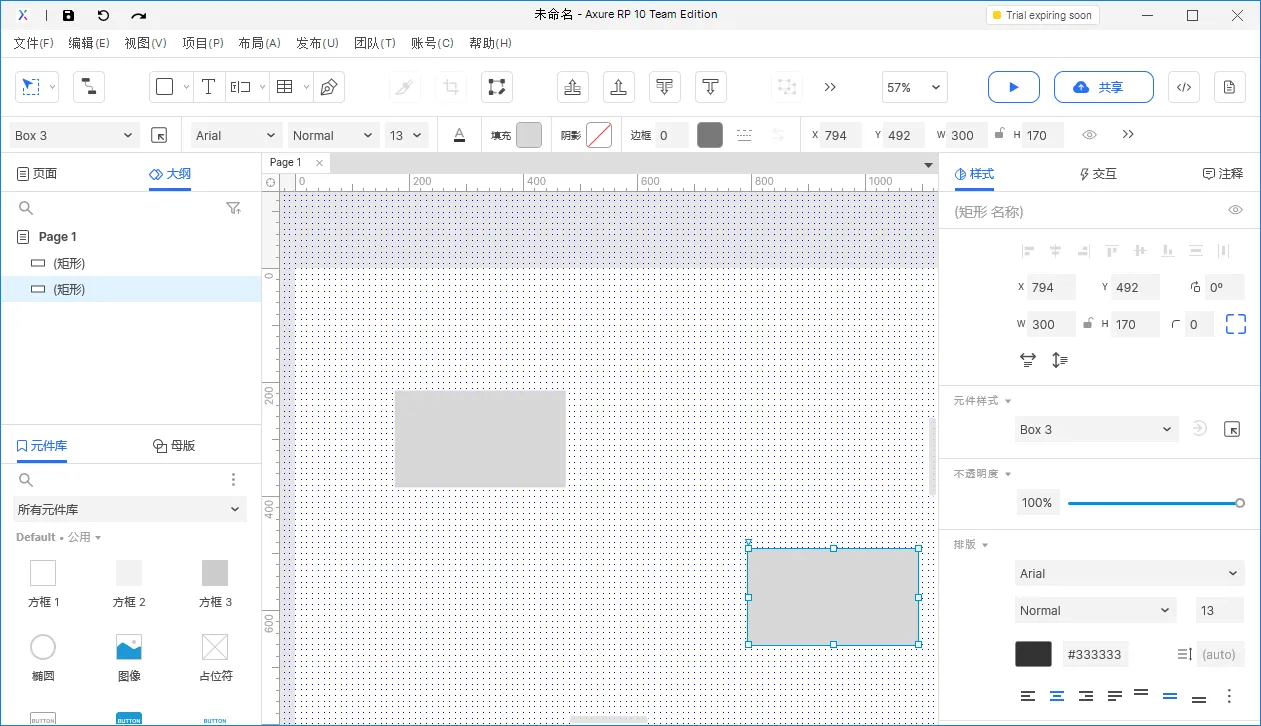The image size is (1261, 726).
Task: Open the font size 13 dropdown
Action: (x=407, y=135)
